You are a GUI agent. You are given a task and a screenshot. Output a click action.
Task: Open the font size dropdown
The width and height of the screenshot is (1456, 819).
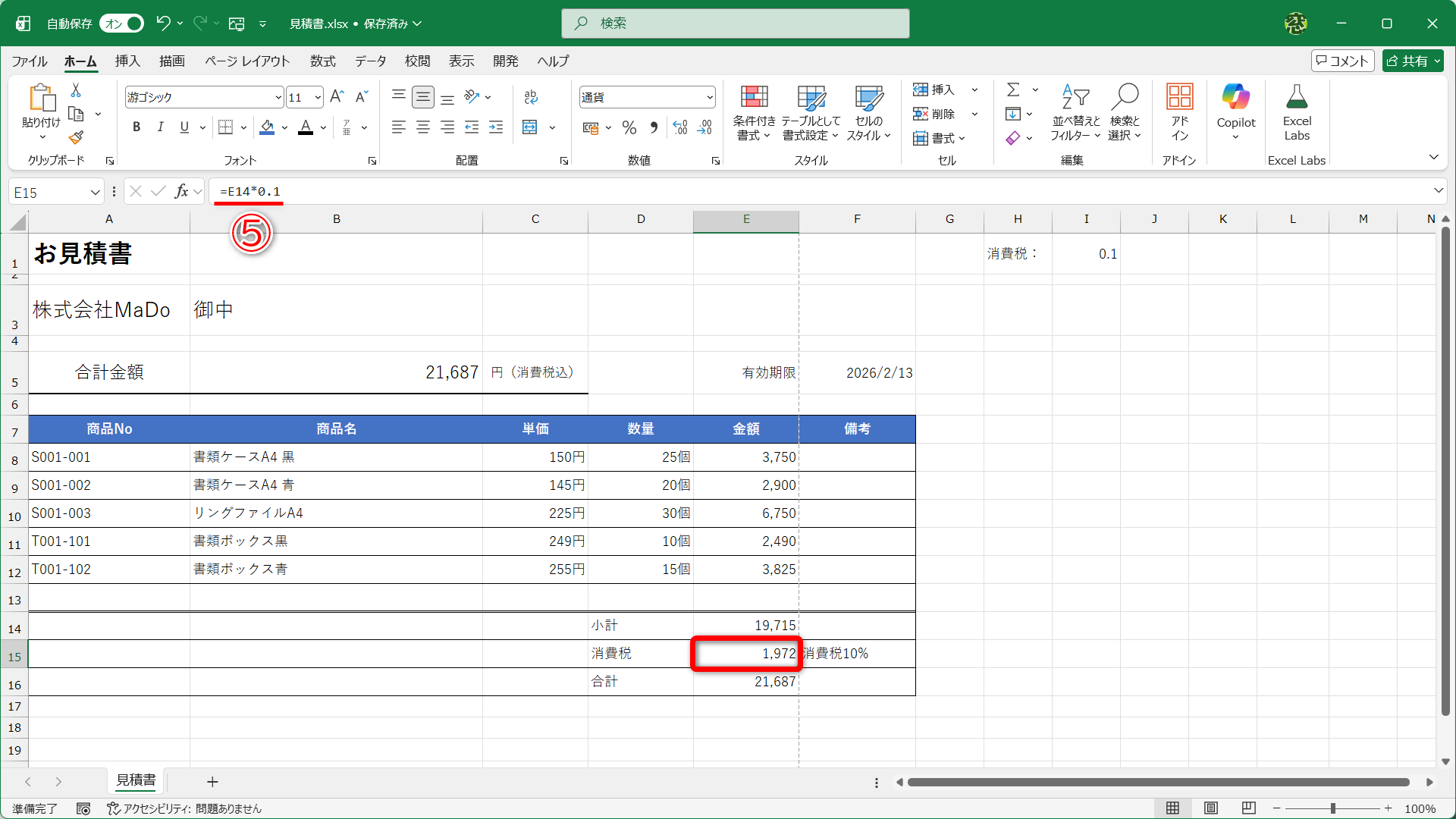pos(318,97)
